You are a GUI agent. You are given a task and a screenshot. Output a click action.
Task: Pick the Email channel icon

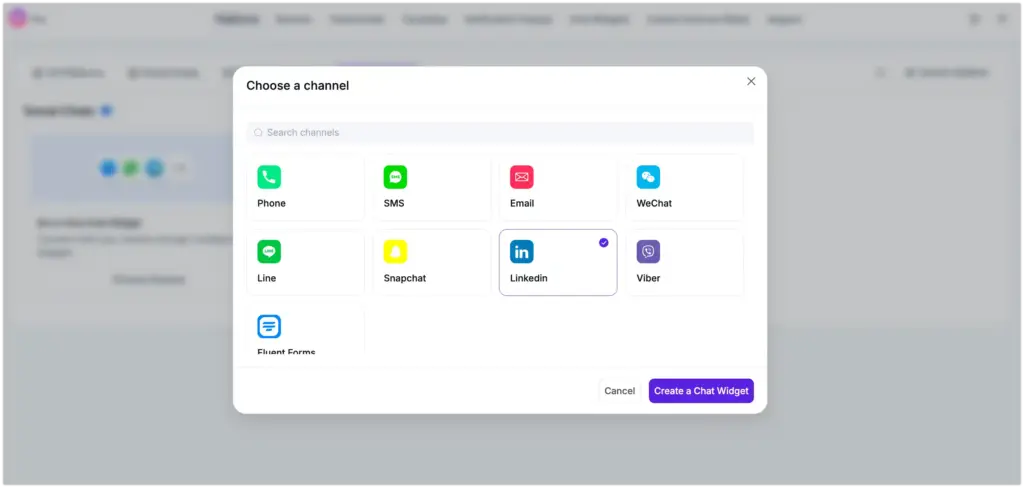click(522, 177)
